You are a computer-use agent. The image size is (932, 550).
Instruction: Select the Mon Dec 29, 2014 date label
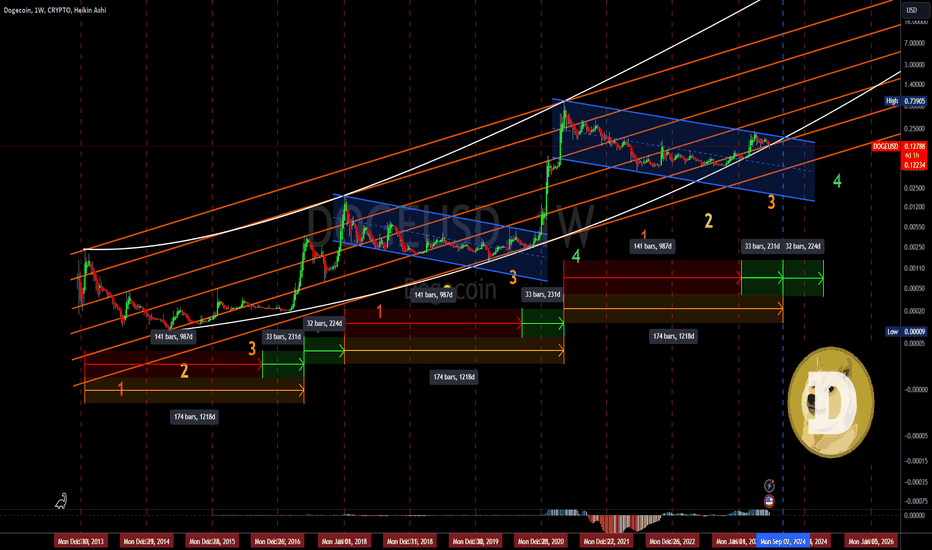click(x=146, y=541)
